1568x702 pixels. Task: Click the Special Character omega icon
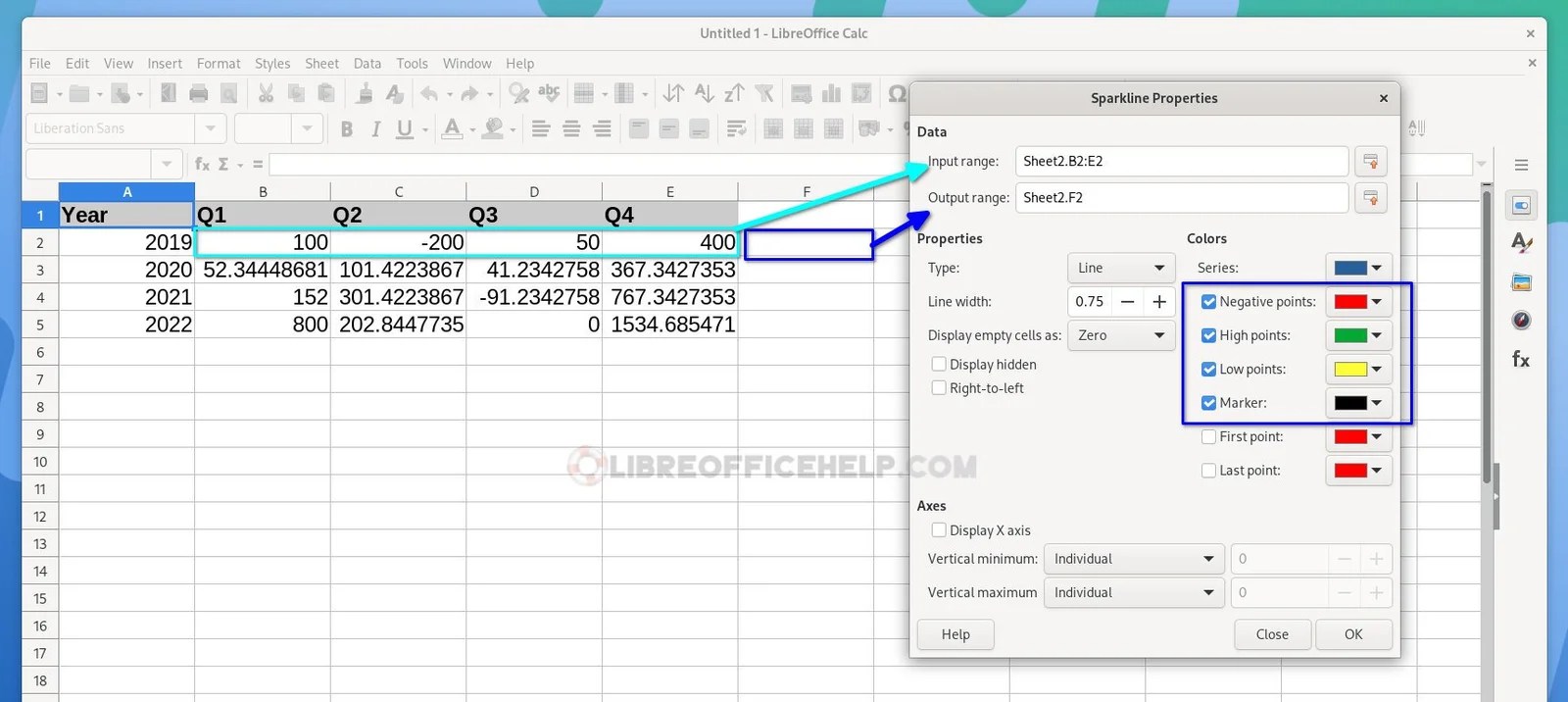[897, 93]
